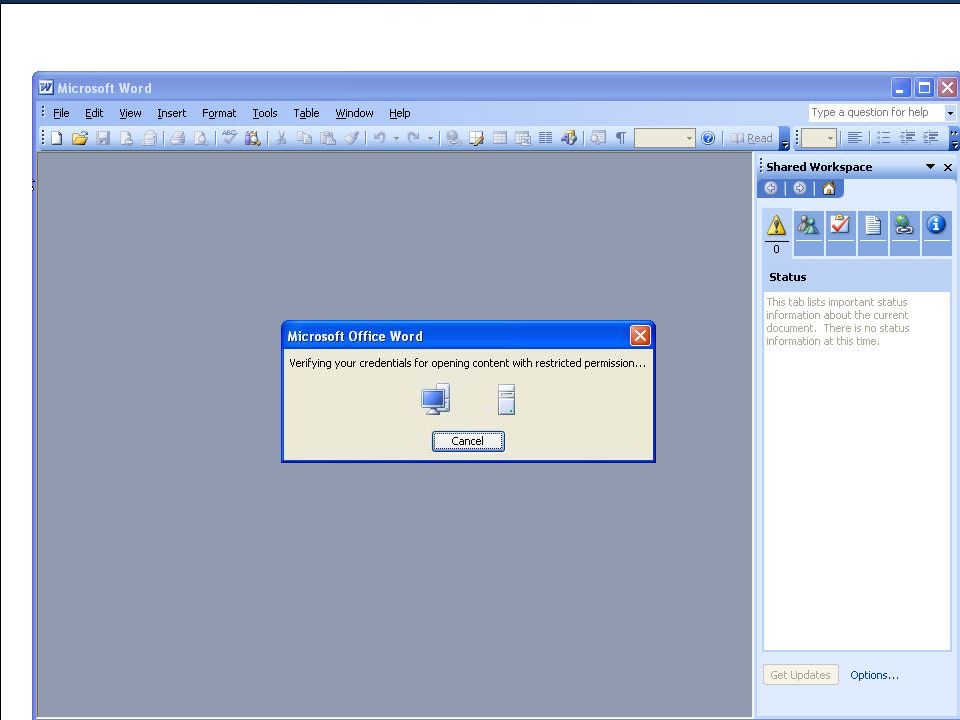
Task: Open the Research tool icon
Action: pyautogui.click(x=253, y=138)
